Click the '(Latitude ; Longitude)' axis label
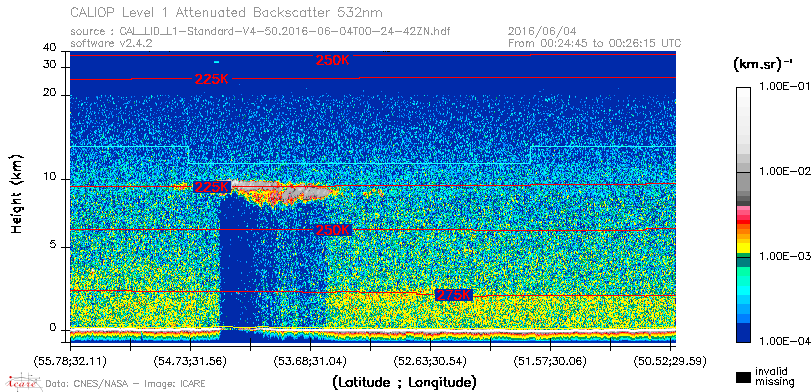811x392 pixels. [403, 383]
